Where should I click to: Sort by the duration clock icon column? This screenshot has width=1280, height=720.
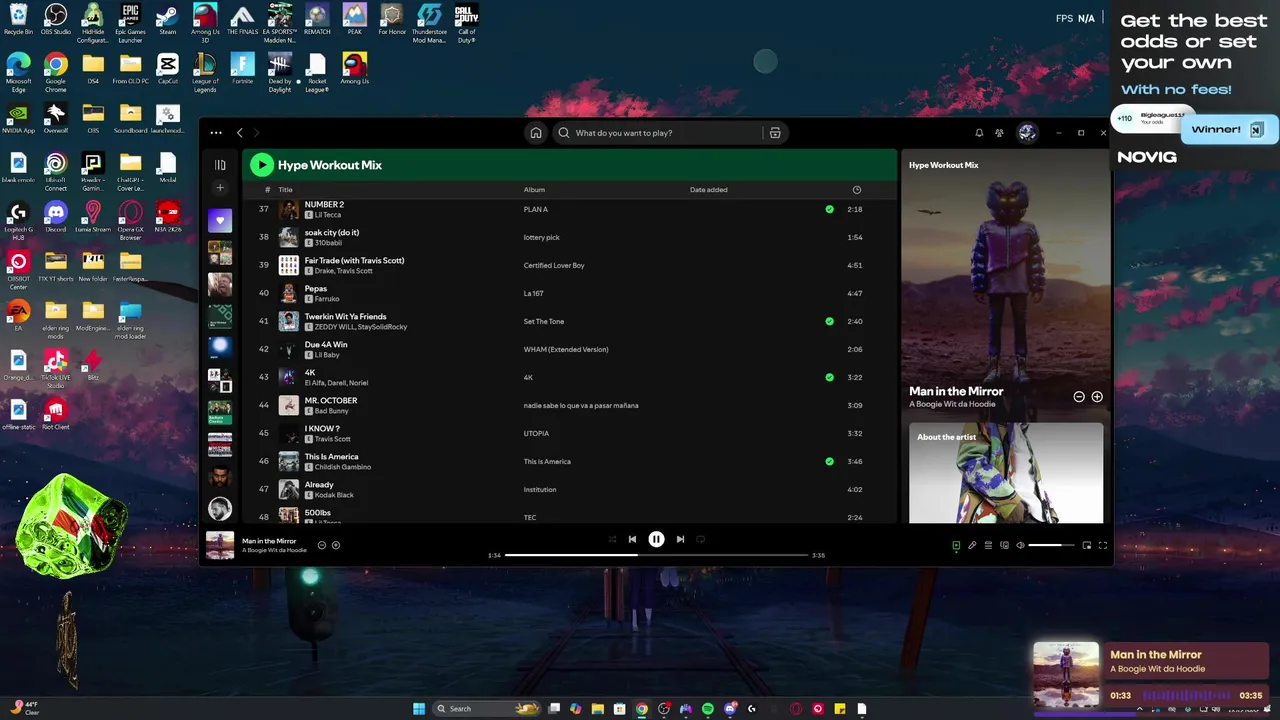tap(856, 190)
